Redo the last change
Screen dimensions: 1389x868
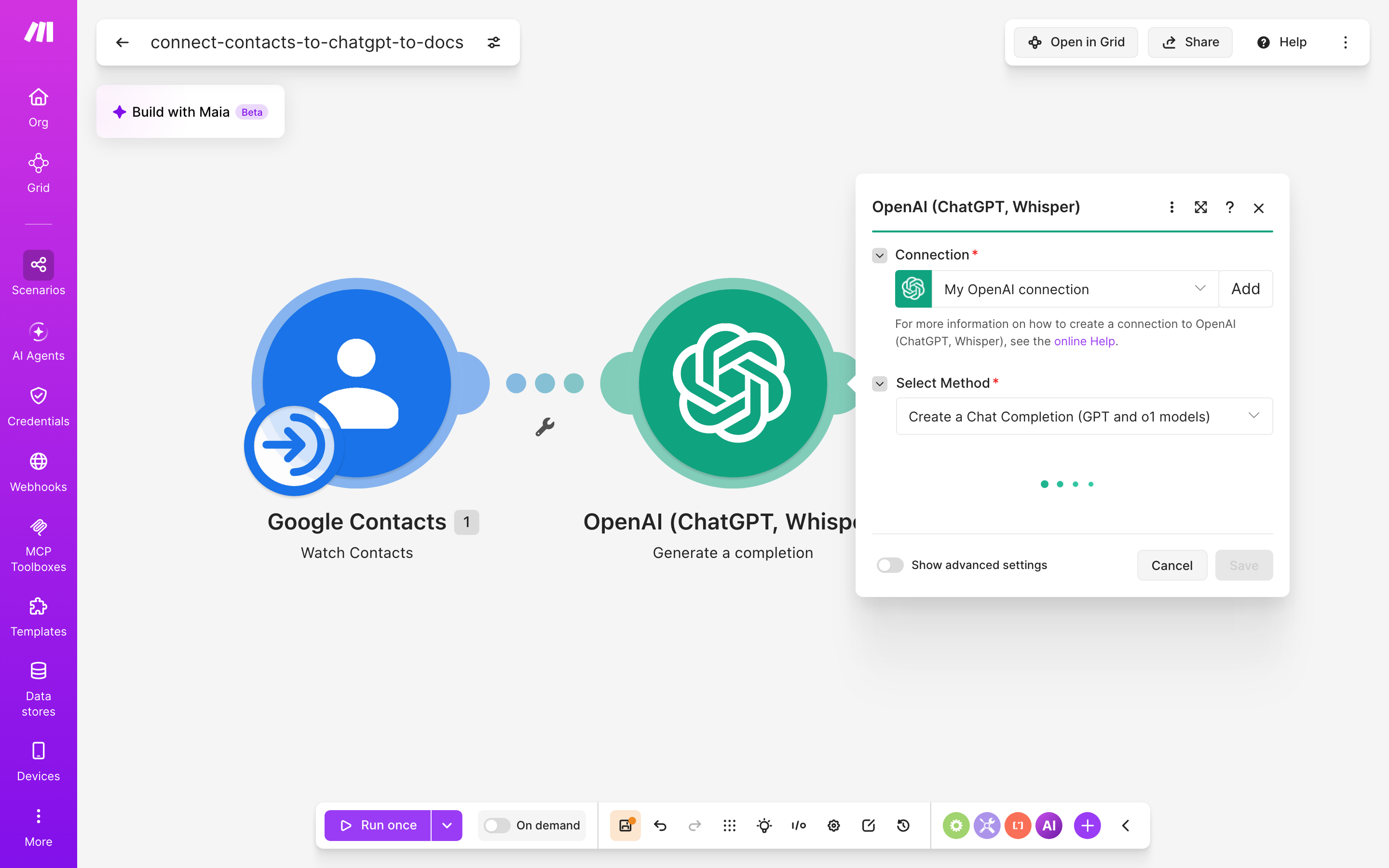click(x=694, y=826)
